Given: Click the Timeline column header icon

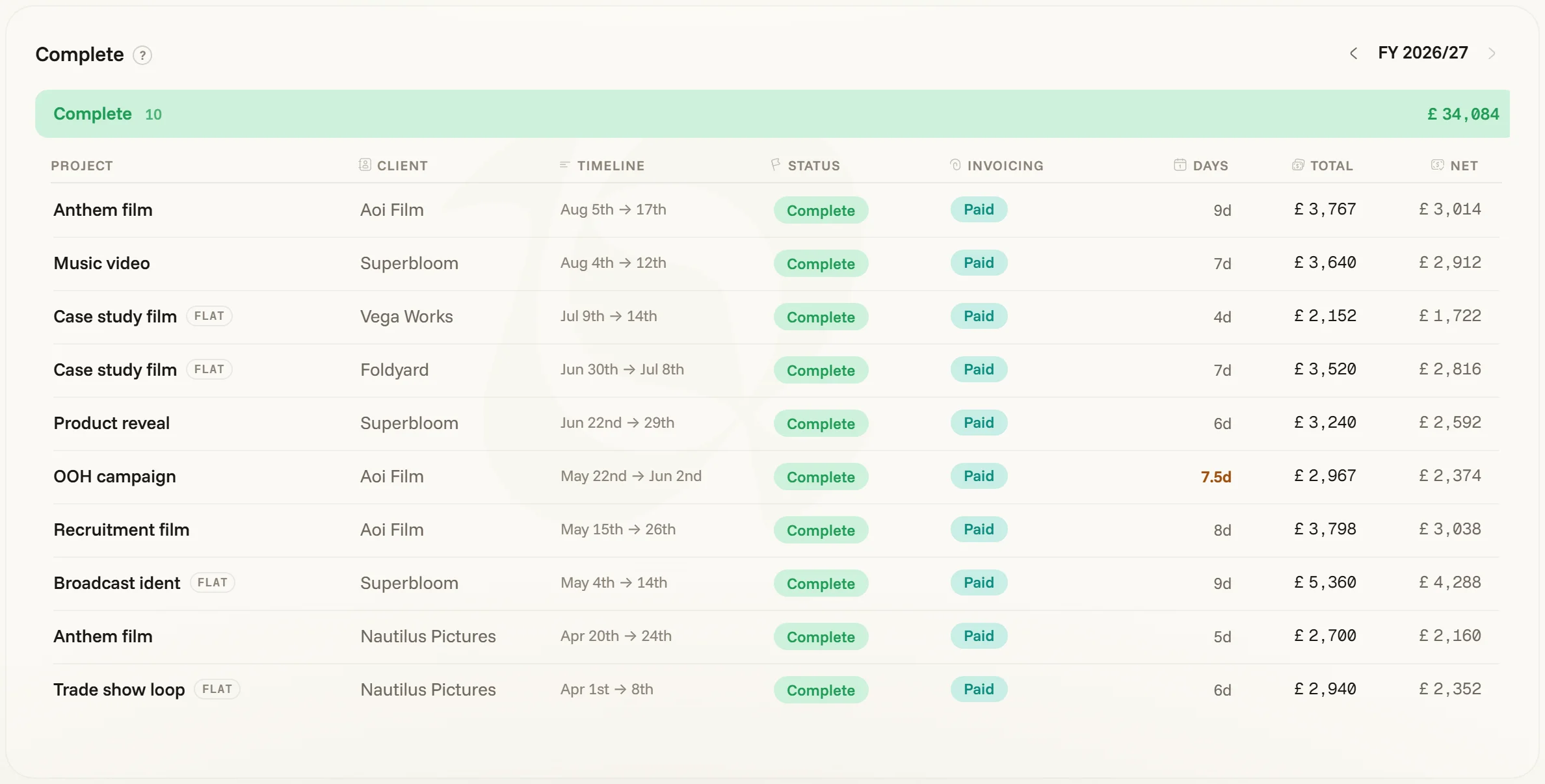Looking at the screenshot, I should pyautogui.click(x=564, y=165).
